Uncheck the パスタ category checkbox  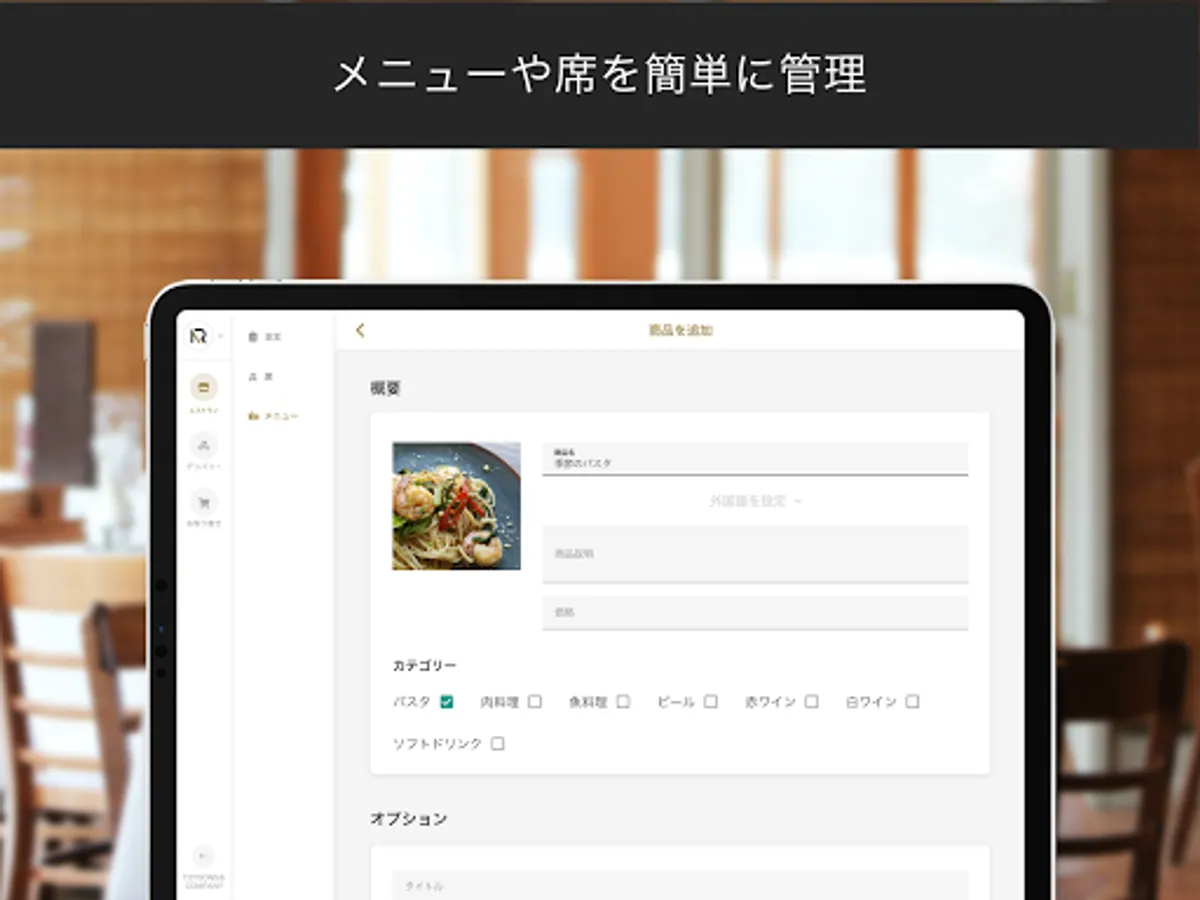tap(446, 702)
